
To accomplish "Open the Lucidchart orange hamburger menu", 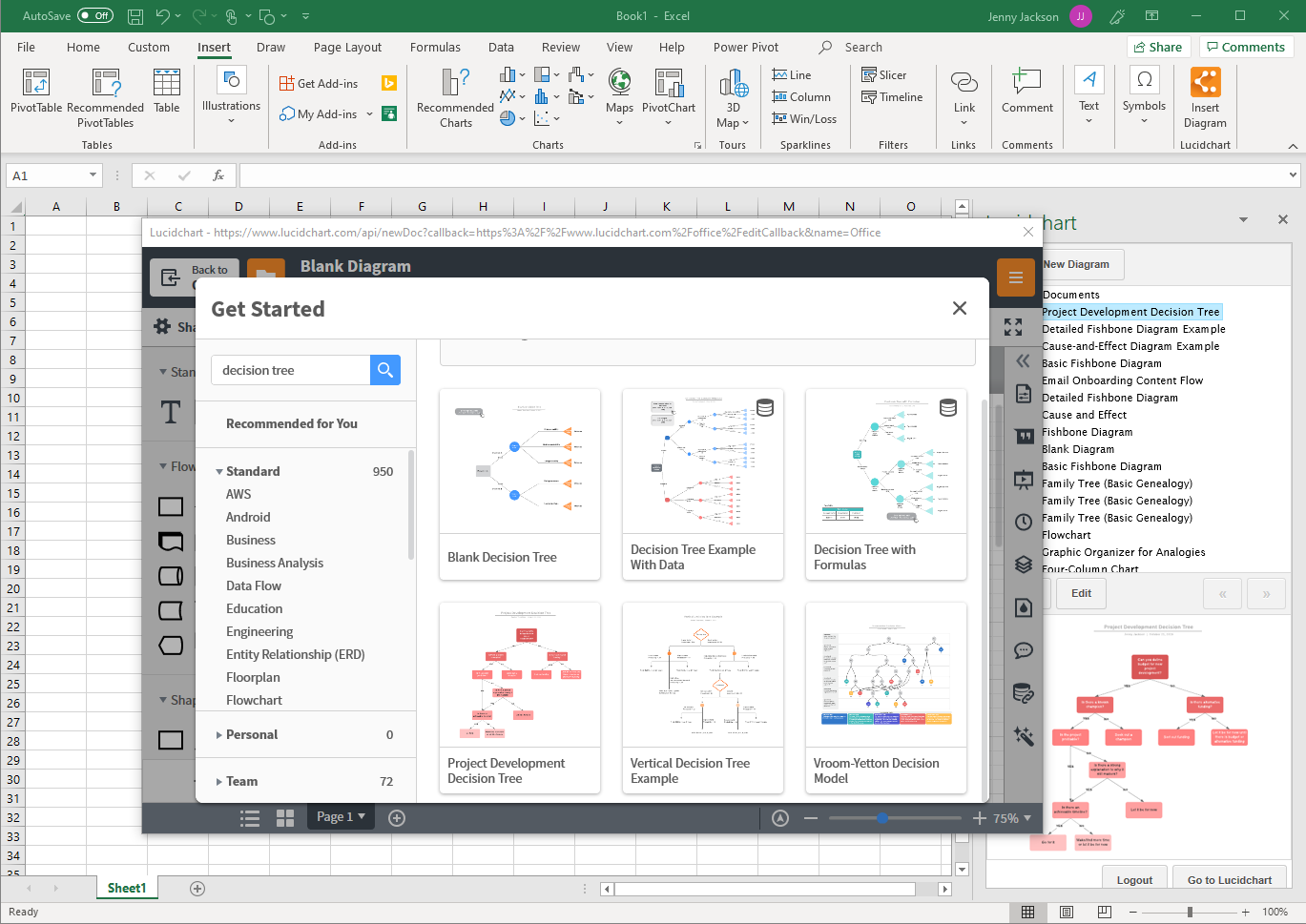I will [x=1015, y=277].
